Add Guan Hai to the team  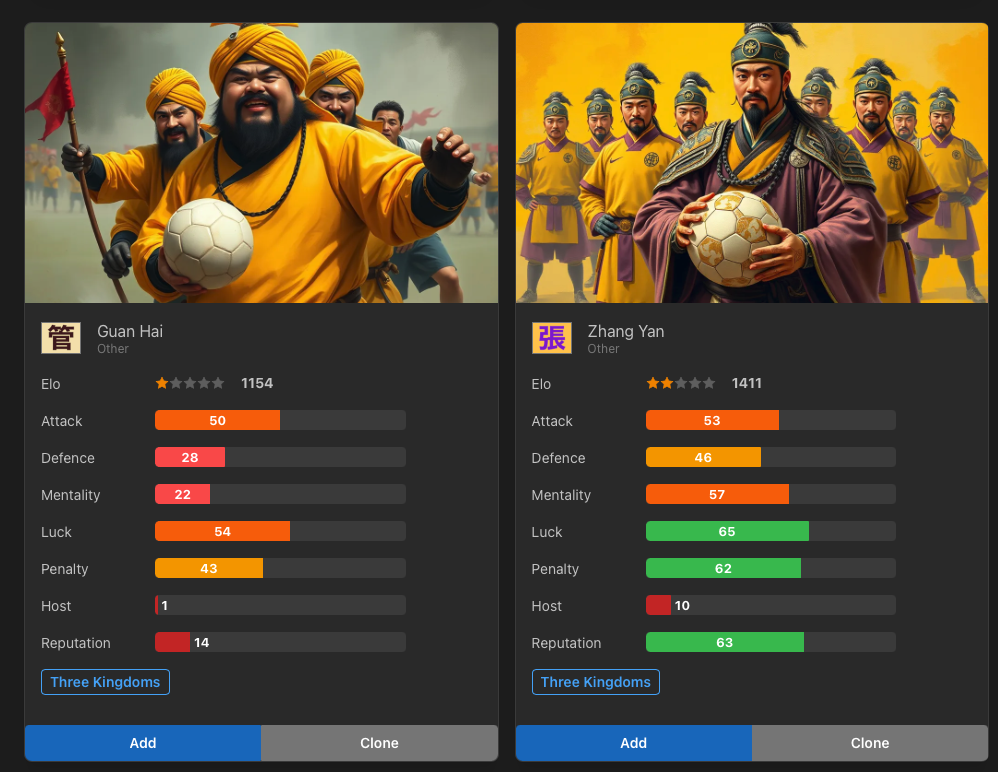pos(143,743)
